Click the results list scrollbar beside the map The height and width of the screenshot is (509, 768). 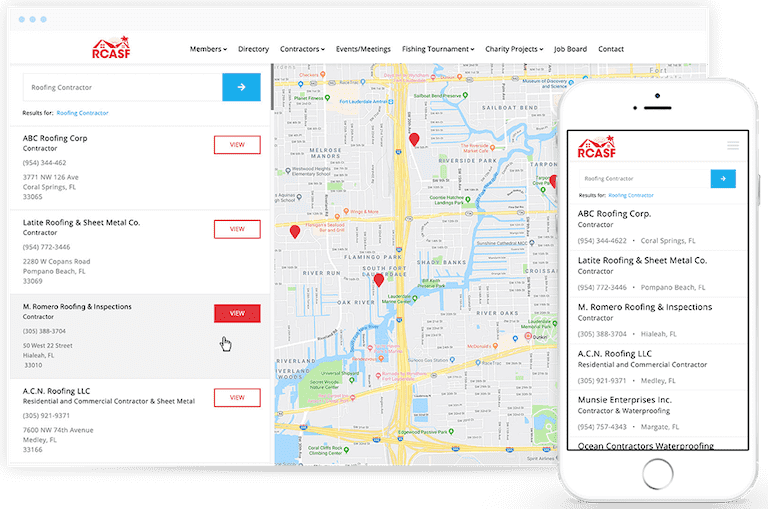272,87
